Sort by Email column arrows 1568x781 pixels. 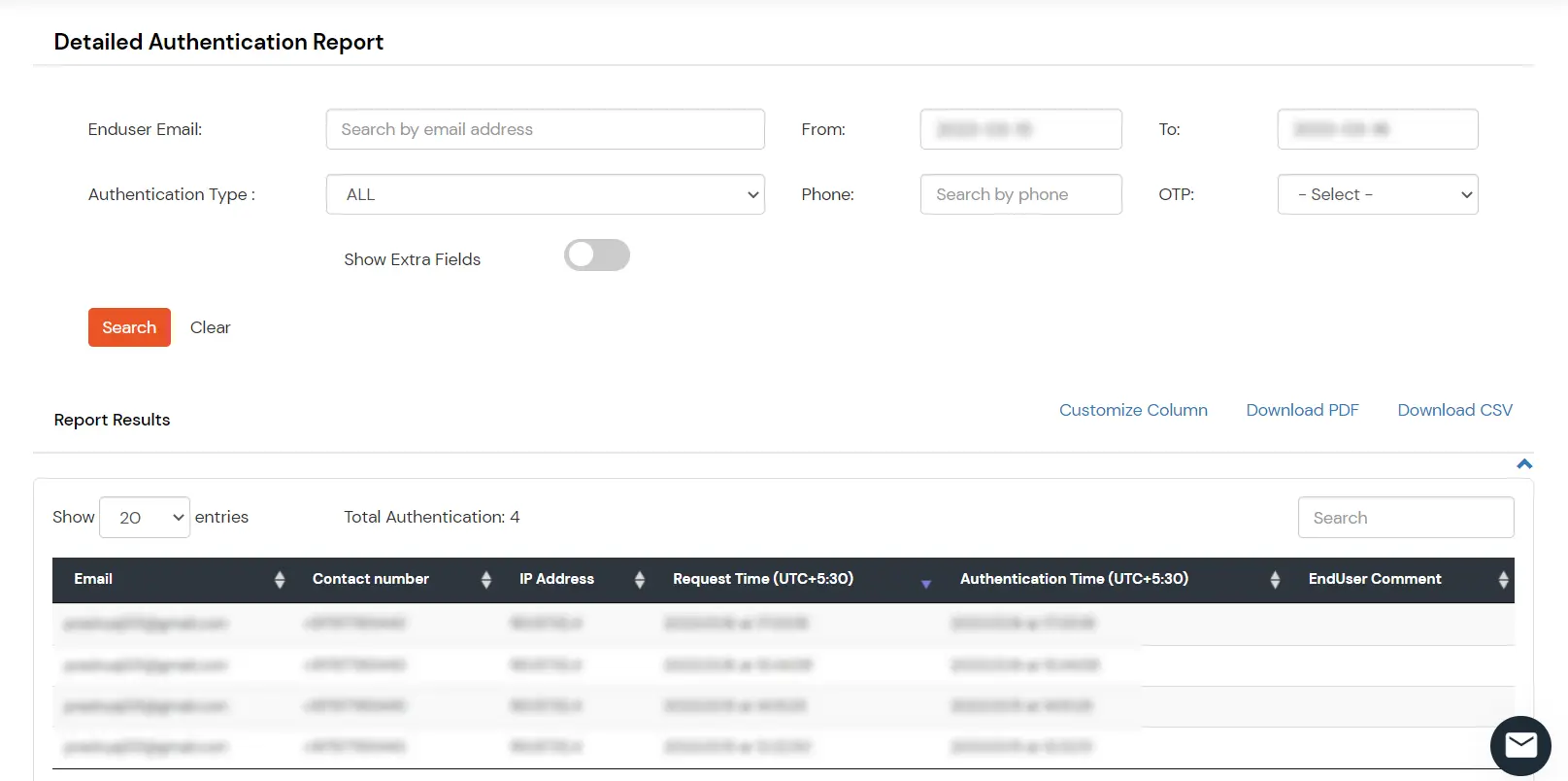[x=280, y=580]
